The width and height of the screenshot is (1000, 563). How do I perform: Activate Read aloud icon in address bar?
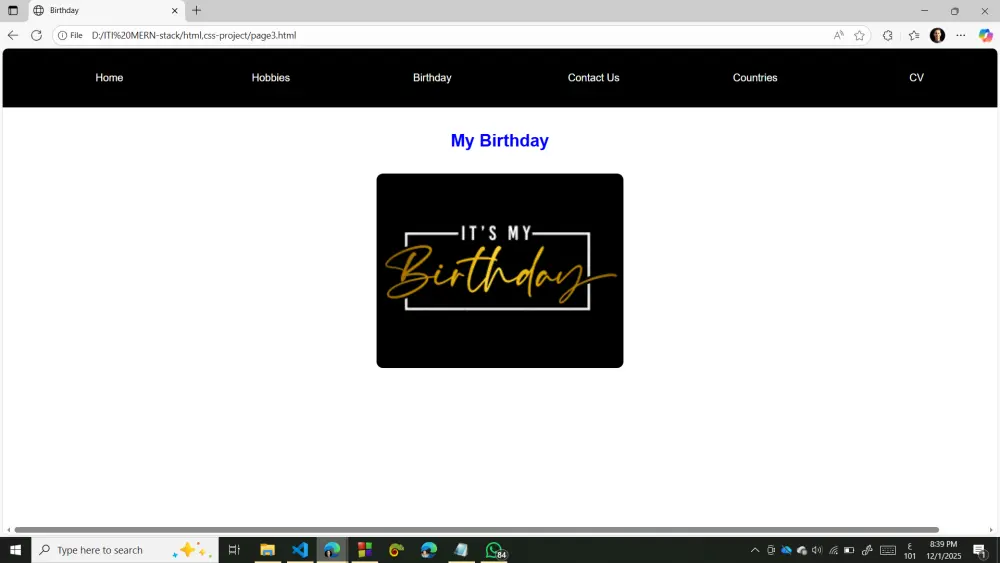pos(839,36)
